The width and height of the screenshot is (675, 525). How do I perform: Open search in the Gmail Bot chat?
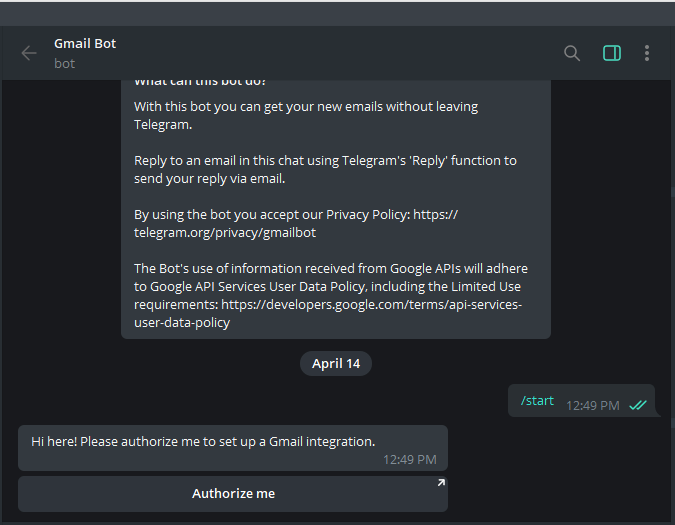572,53
